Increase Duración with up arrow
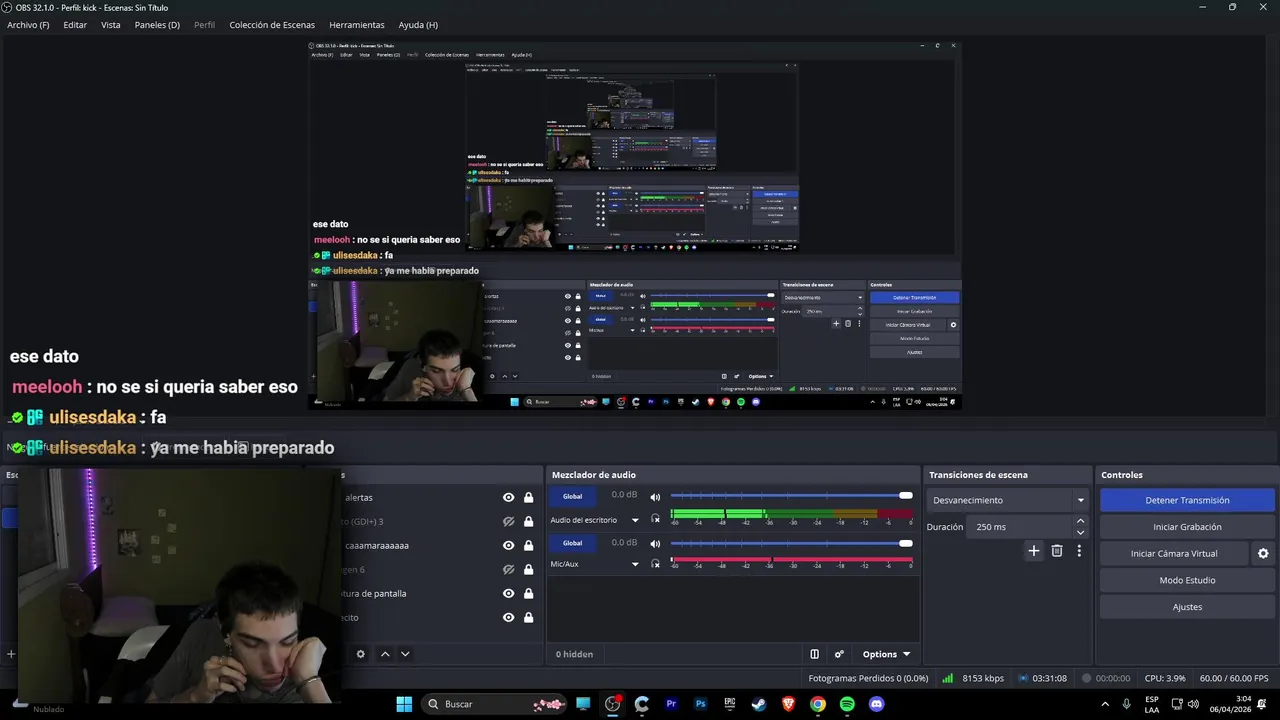This screenshot has width=1280, height=720. coord(1080,521)
